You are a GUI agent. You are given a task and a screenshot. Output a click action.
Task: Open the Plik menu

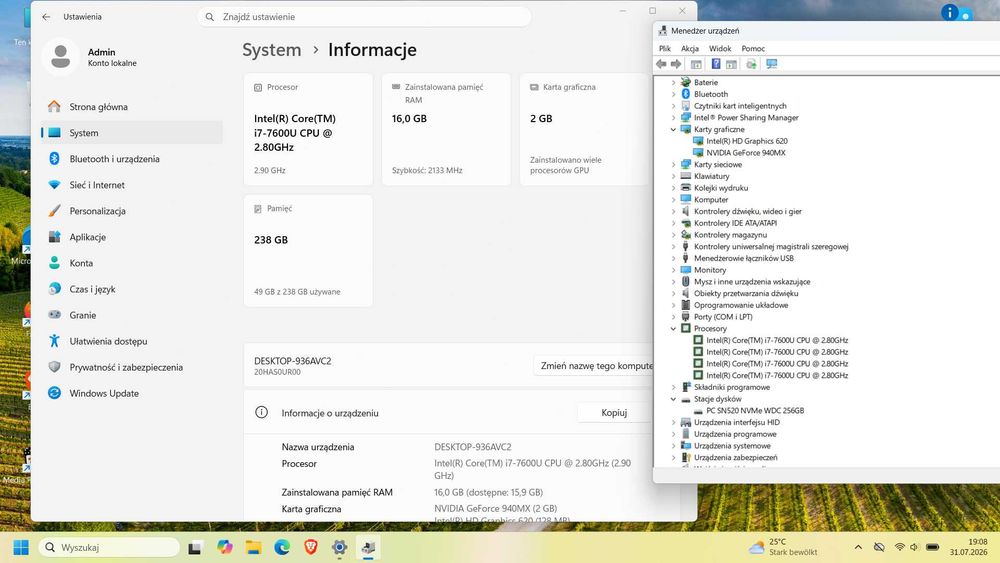pos(665,48)
